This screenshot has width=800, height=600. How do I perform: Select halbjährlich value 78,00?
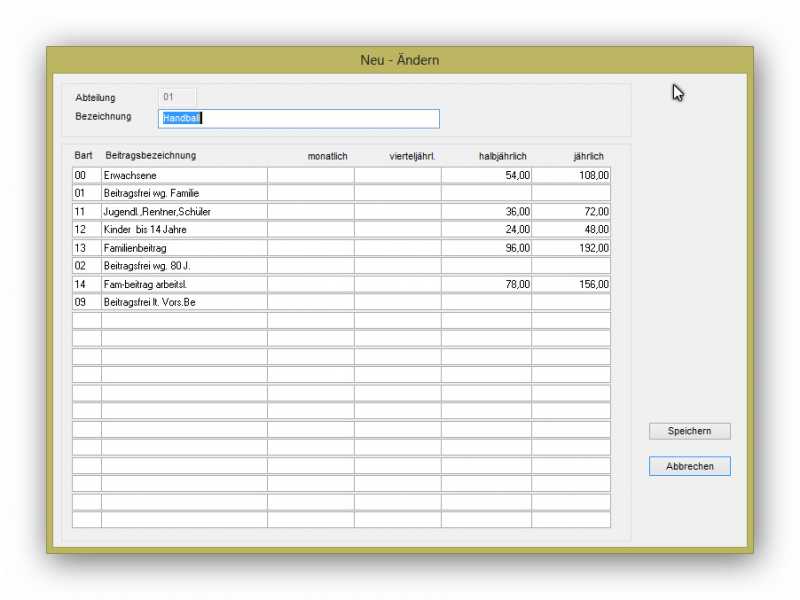(x=486, y=284)
